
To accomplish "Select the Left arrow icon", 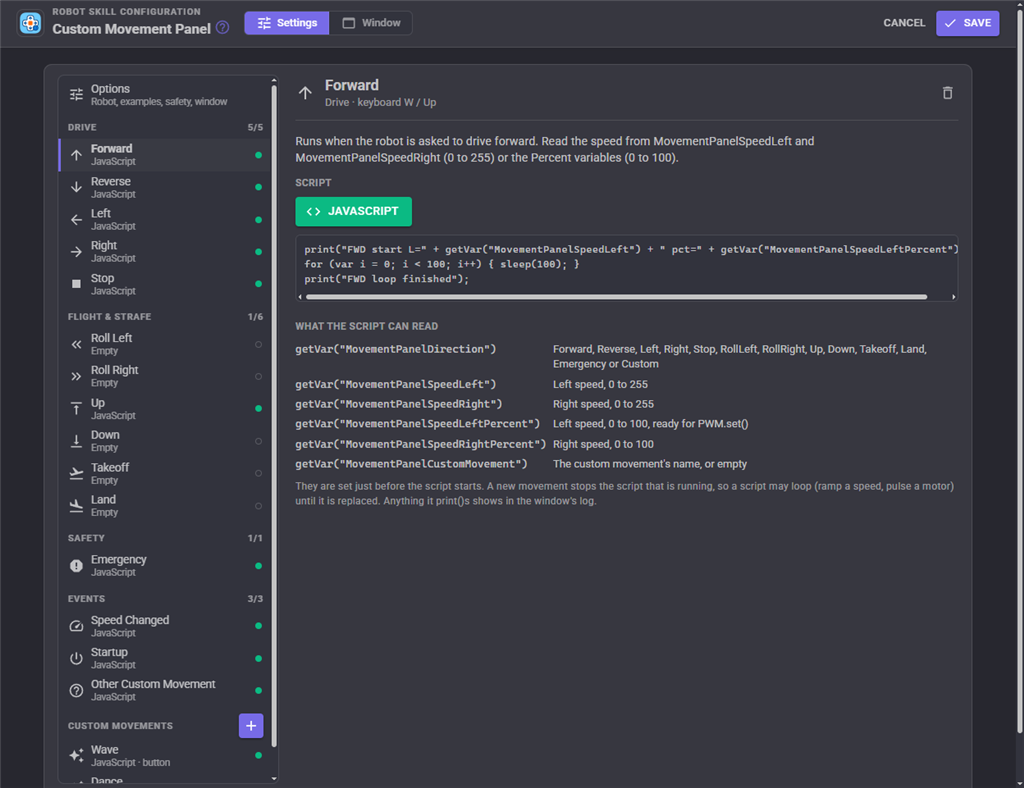I will pos(76,219).
